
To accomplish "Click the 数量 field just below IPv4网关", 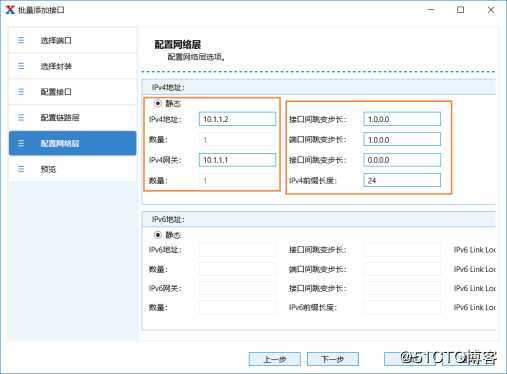I will click(x=237, y=181).
